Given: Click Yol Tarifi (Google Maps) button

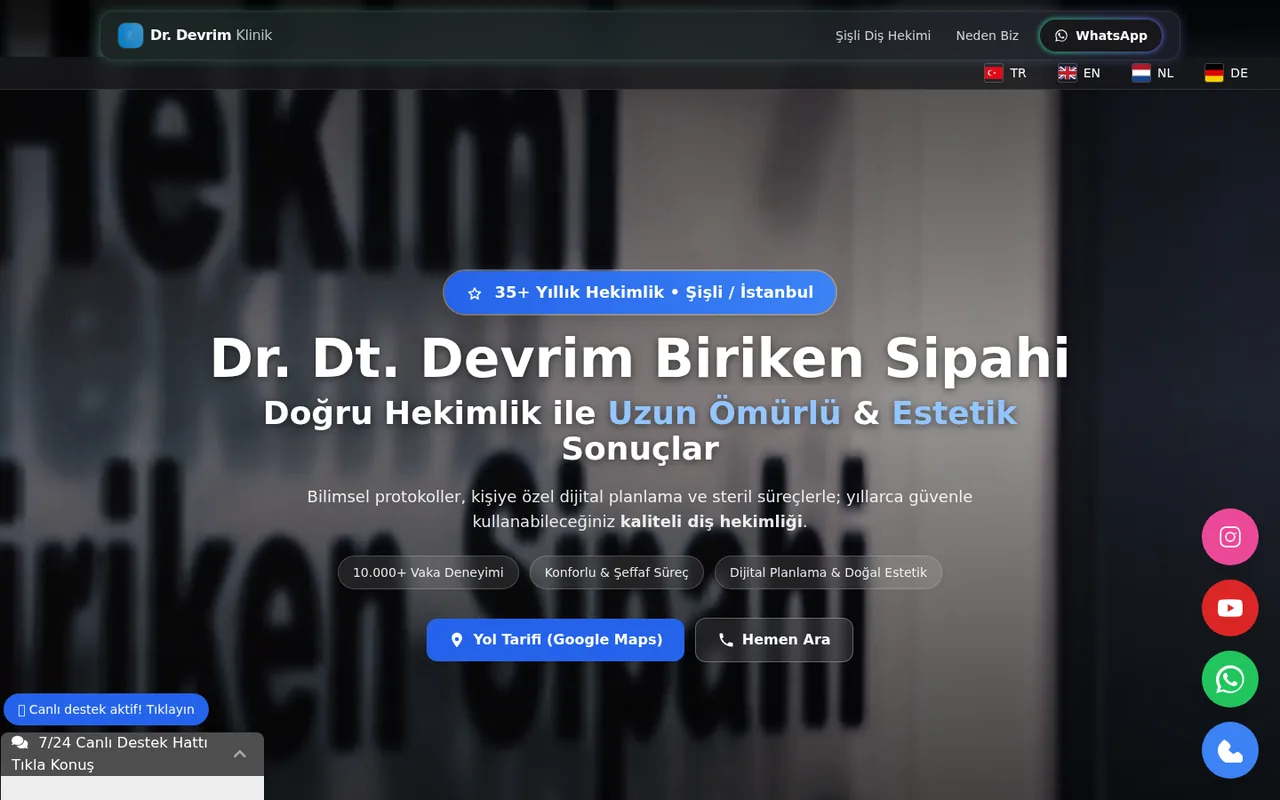Looking at the screenshot, I should click(x=555, y=640).
